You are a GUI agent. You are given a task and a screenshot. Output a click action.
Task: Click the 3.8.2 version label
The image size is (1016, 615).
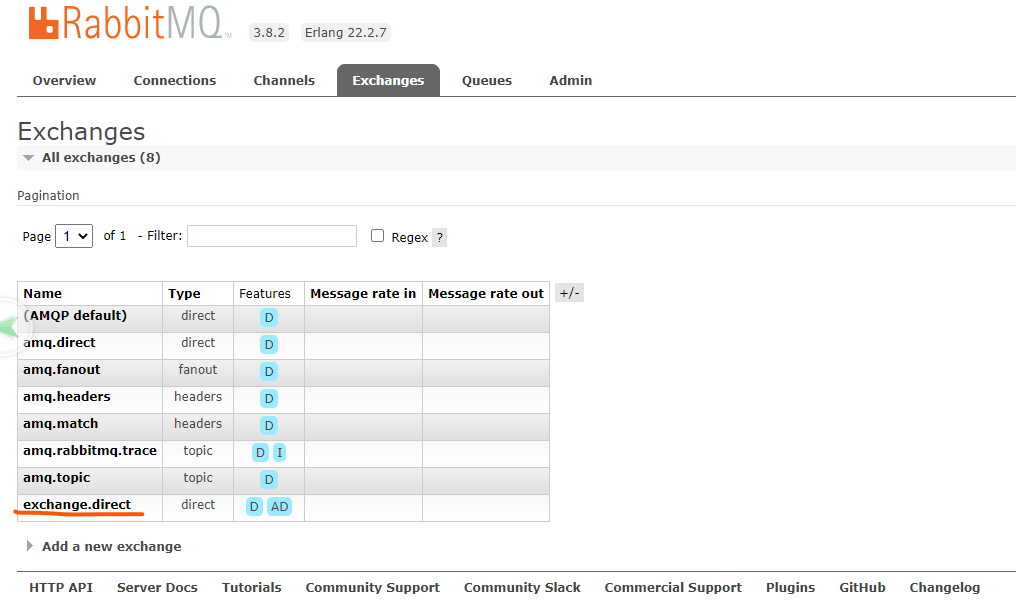[x=269, y=32]
